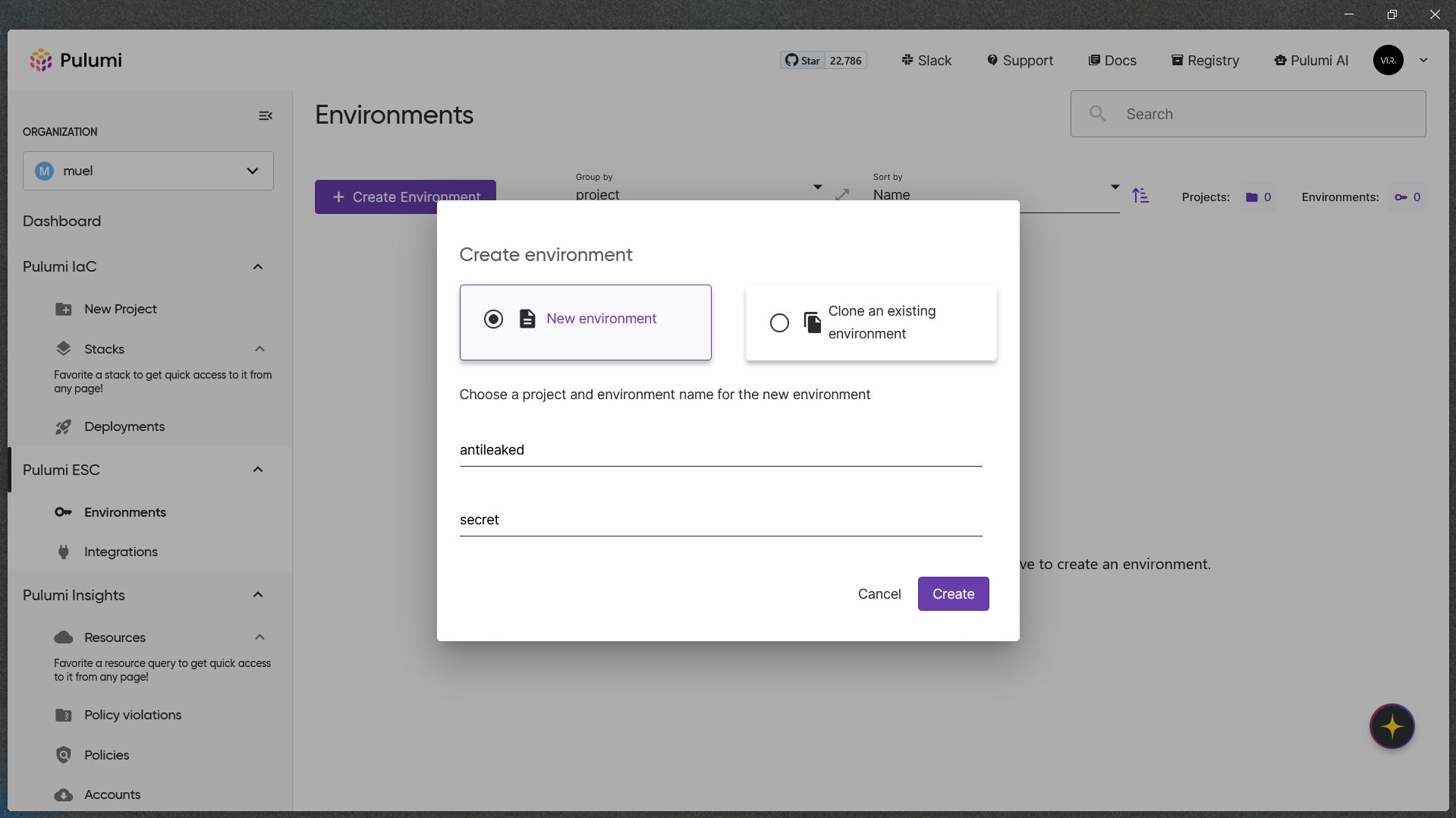Click the Policy violations icon
The height and width of the screenshot is (818, 1456).
click(64, 715)
